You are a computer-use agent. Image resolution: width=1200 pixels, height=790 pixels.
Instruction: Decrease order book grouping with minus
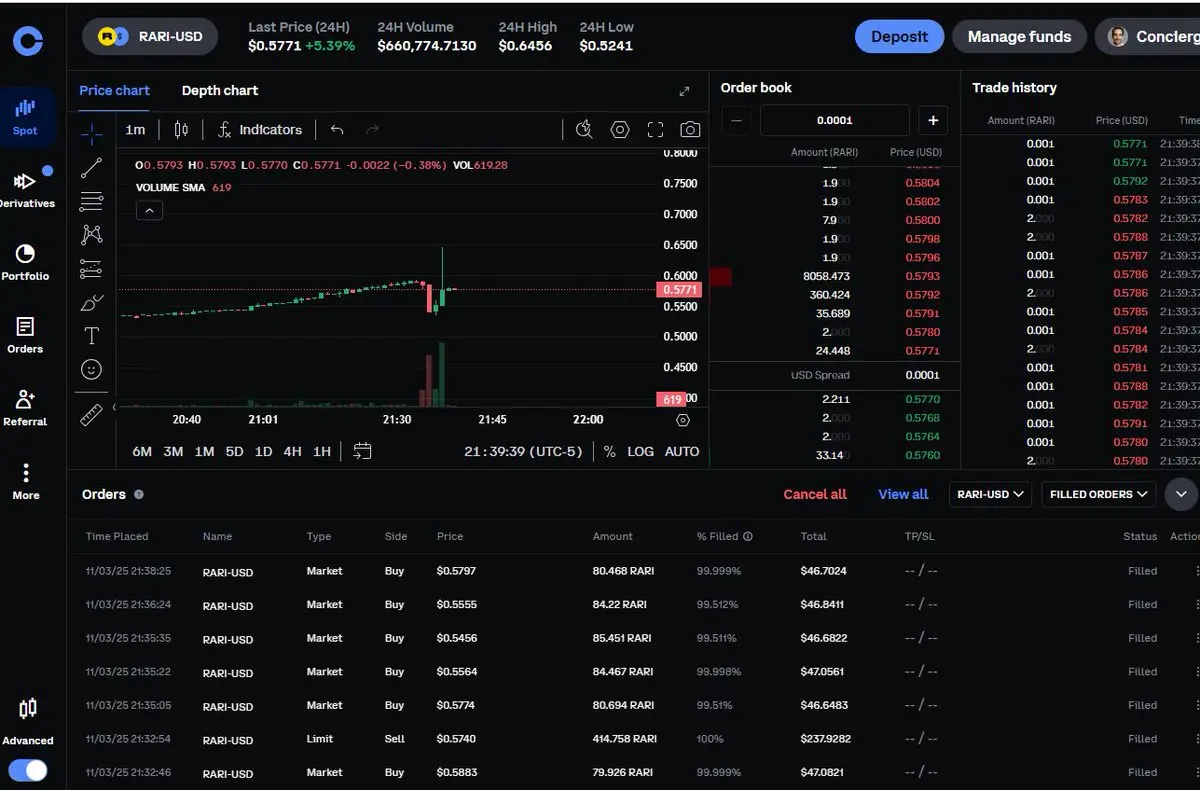click(736, 120)
